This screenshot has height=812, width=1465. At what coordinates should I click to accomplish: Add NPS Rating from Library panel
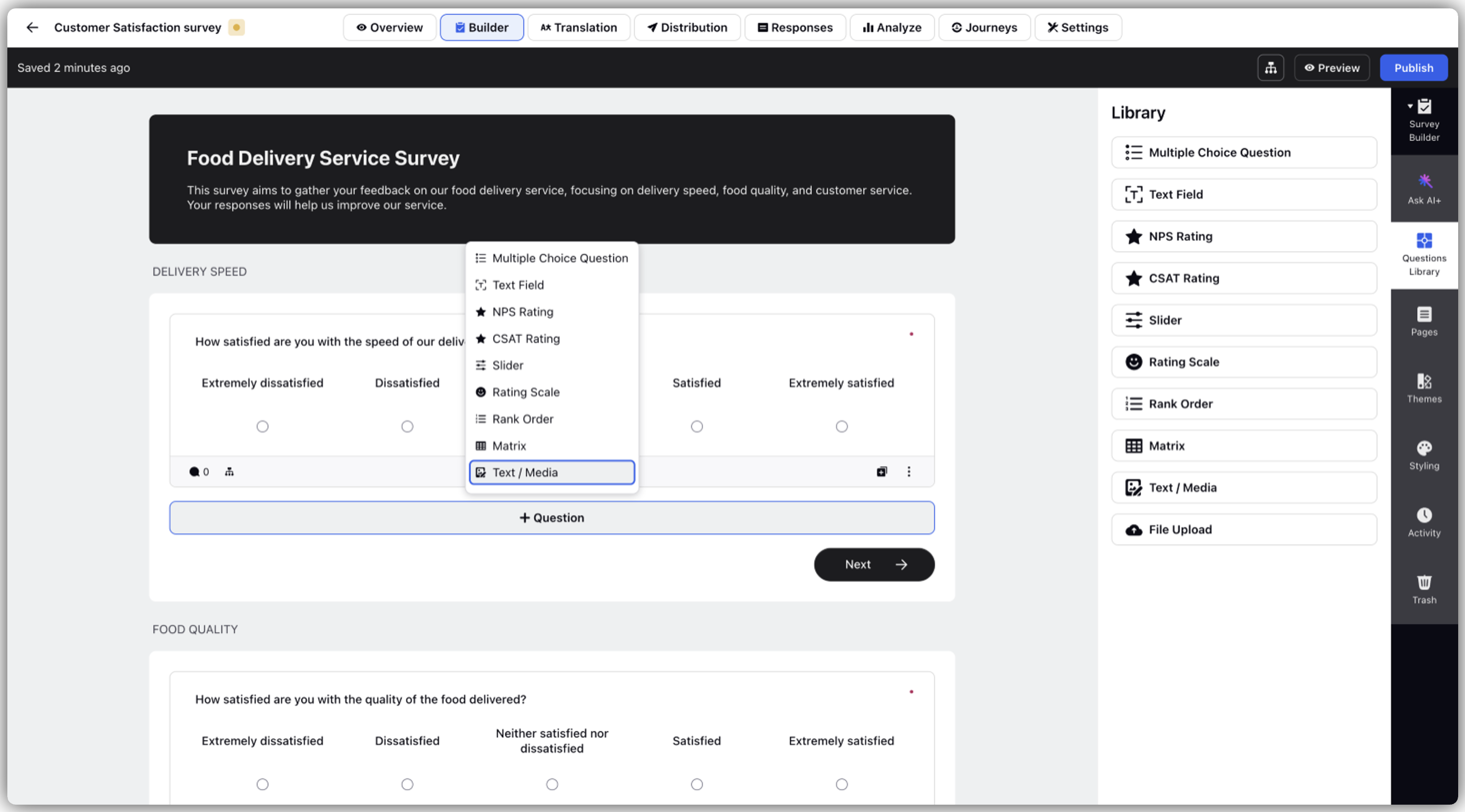[x=1244, y=236]
